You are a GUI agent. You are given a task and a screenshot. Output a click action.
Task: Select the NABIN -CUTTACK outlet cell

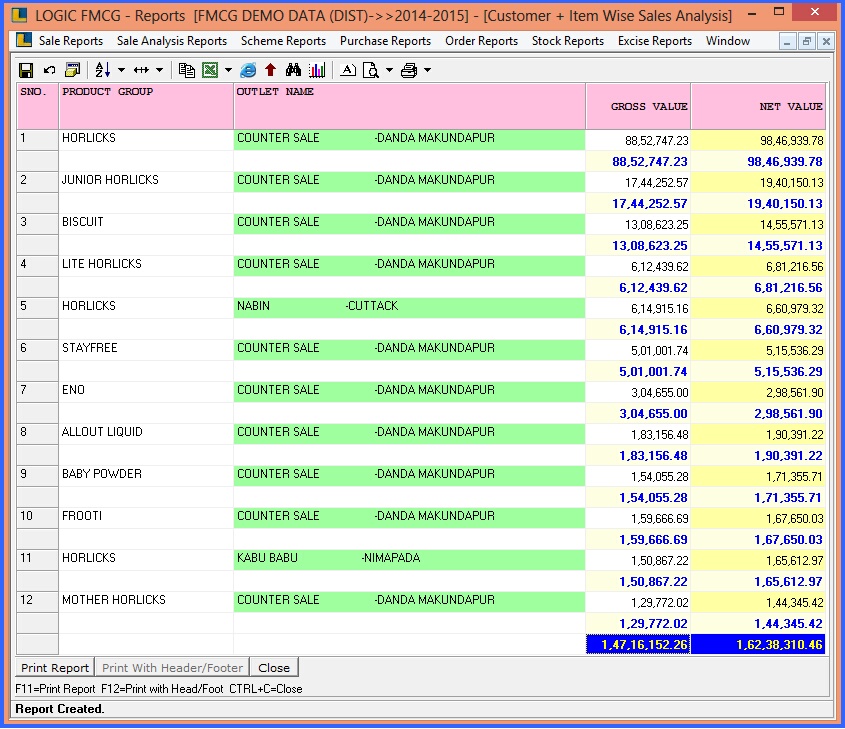pos(410,307)
